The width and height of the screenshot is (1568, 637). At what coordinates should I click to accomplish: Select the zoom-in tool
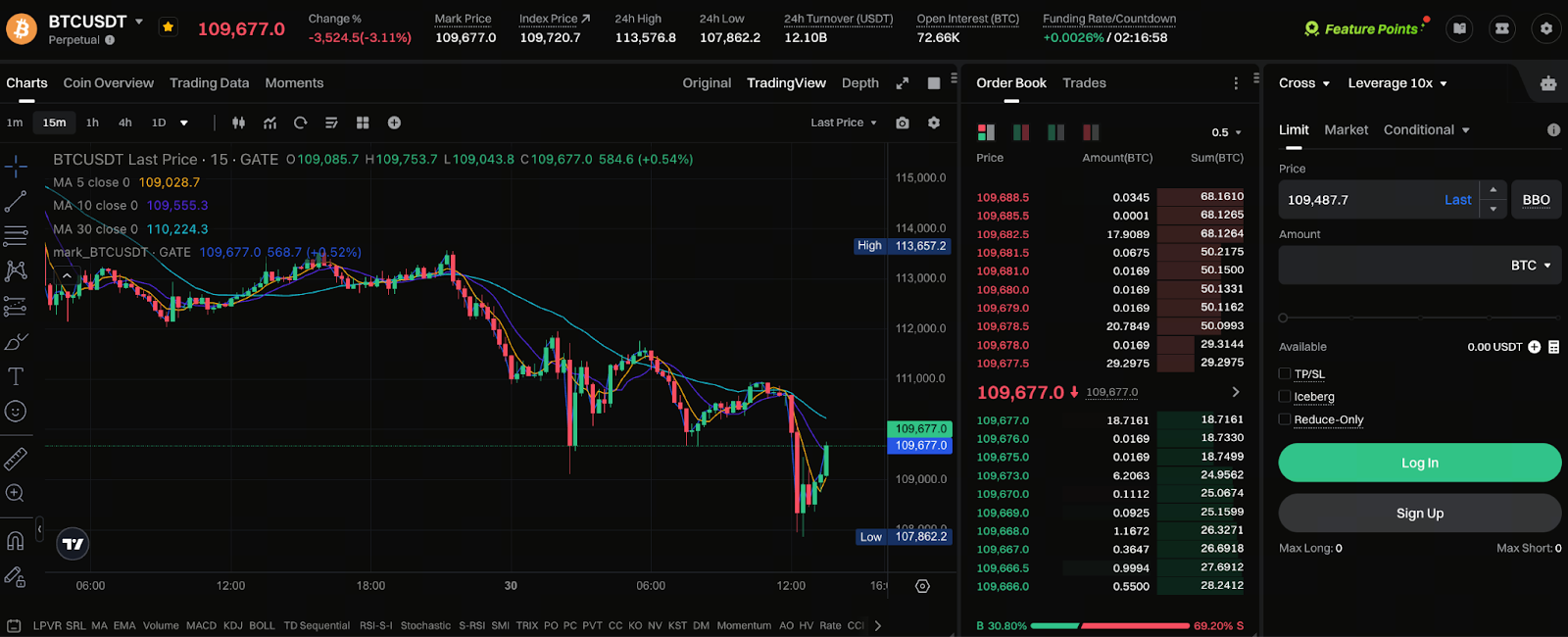pos(16,493)
